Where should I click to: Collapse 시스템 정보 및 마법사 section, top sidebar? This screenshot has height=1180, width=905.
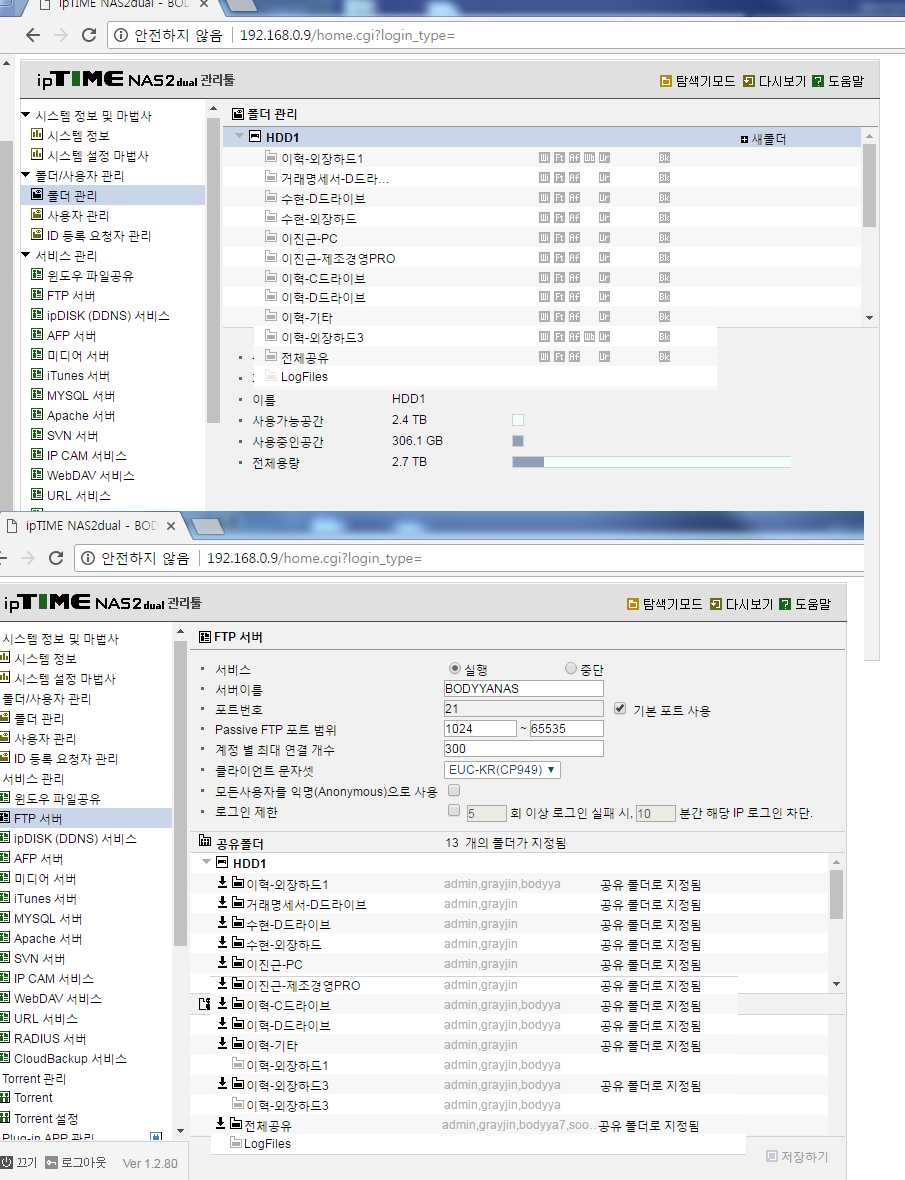coord(26,115)
